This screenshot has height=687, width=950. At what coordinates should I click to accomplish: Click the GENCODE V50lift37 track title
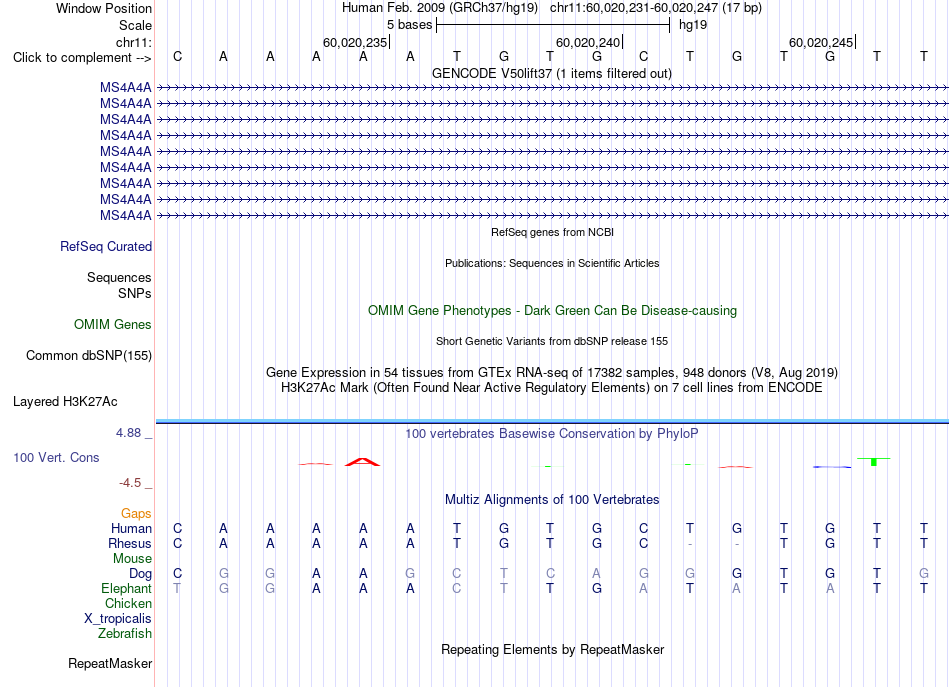pyautogui.click(x=552, y=73)
